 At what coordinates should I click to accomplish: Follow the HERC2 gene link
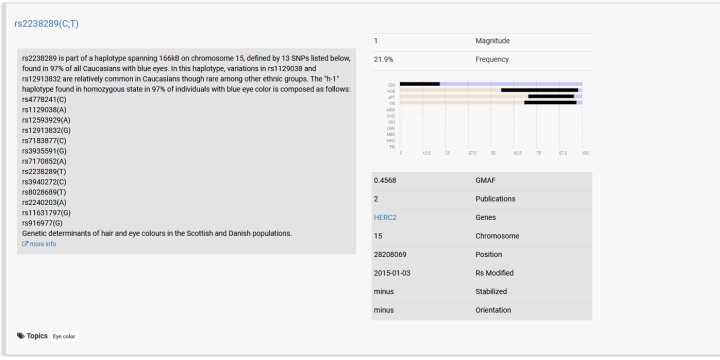(385, 218)
